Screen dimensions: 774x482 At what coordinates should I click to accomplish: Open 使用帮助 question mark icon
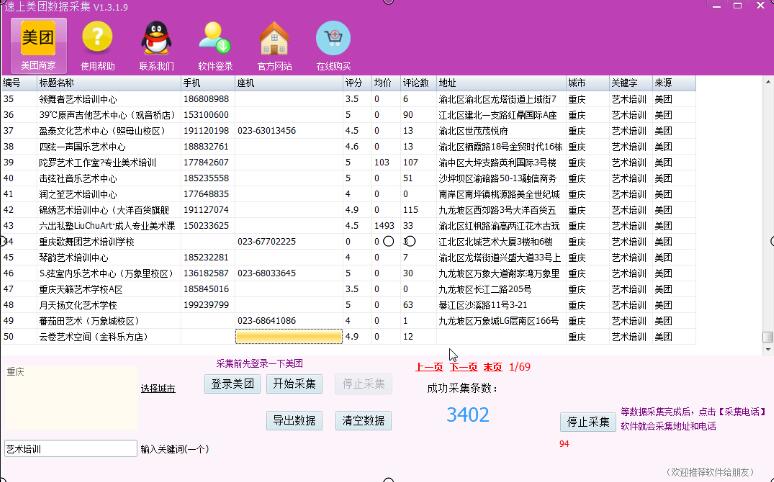97,45
